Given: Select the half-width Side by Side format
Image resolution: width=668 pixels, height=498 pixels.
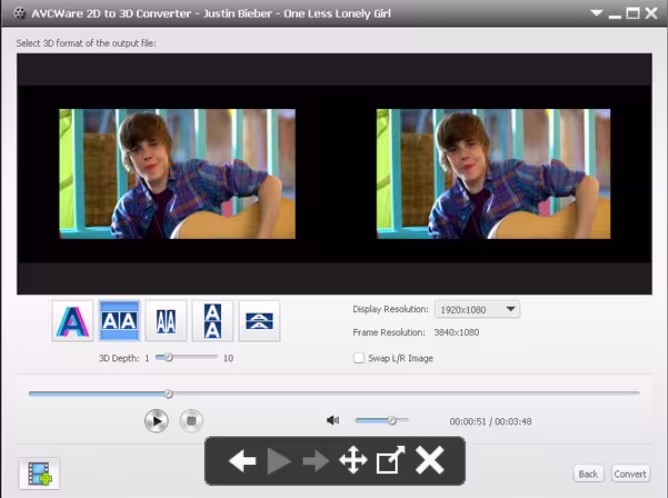Looking at the screenshot, I should pyautogui.click(x=166, y=321).
